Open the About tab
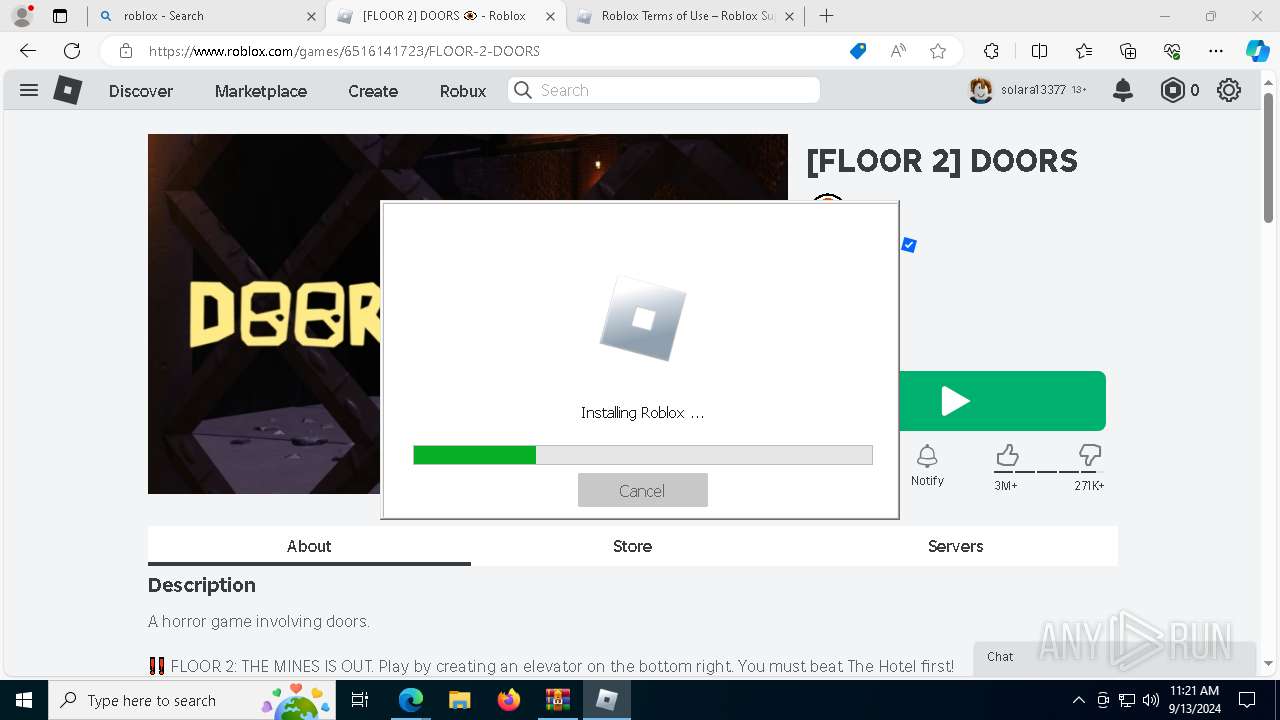 [x=309, y=546]
